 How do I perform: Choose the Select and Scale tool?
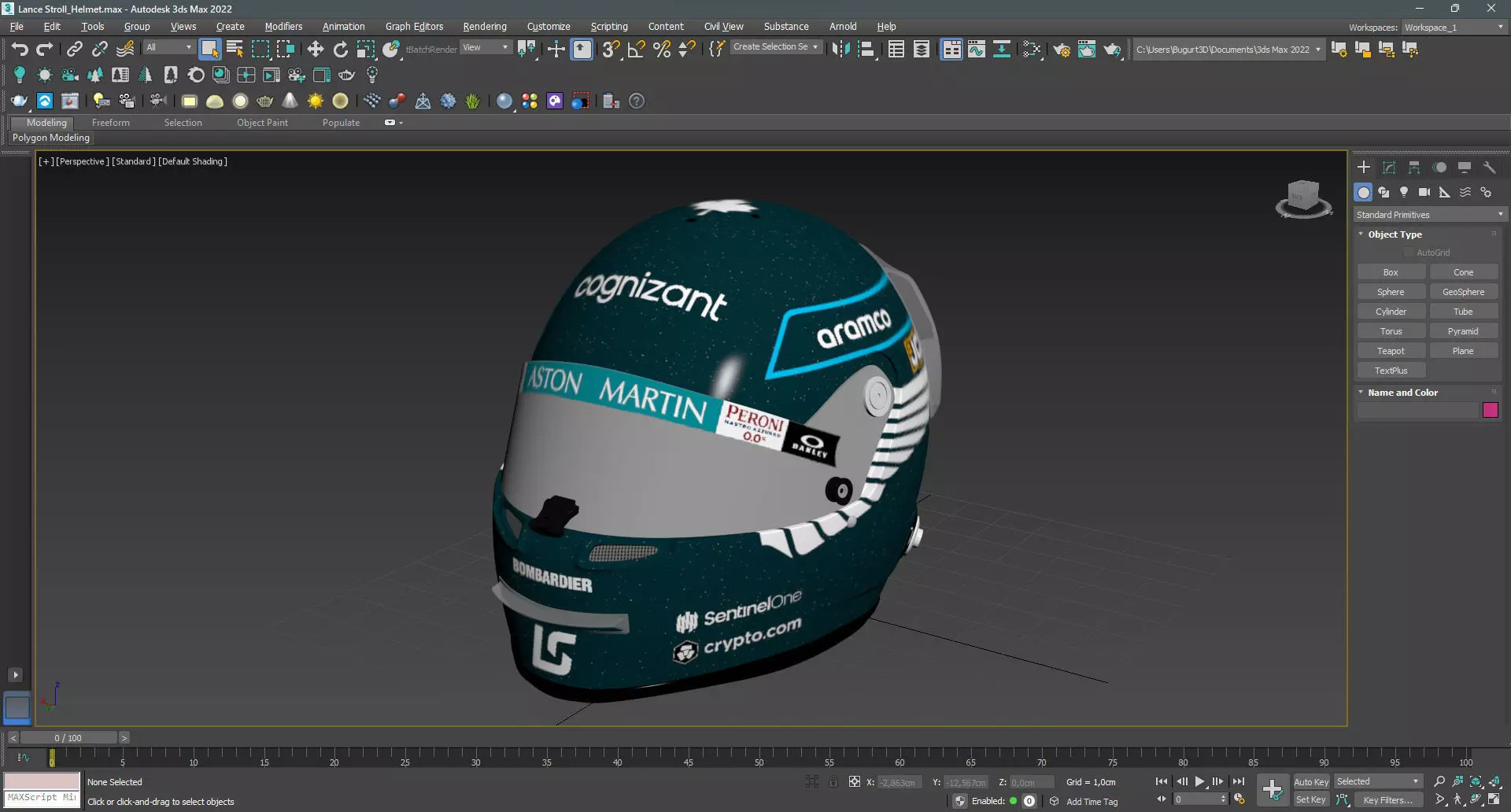pyautogui.click(x=365, y=50)
